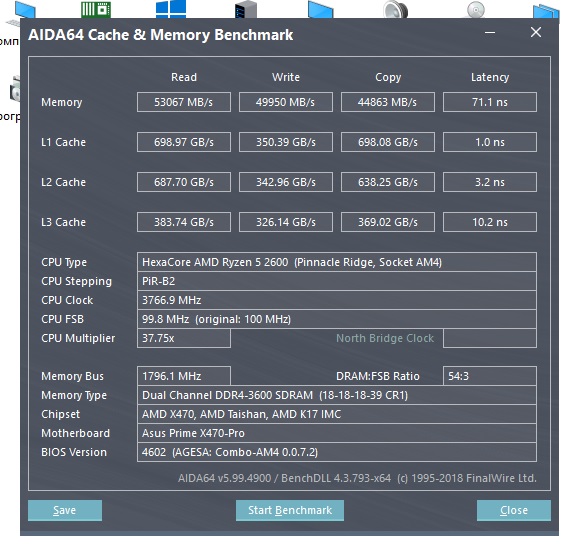
Task: Click CPU Stepping field PiR-B2
Action: pos(337,281)
